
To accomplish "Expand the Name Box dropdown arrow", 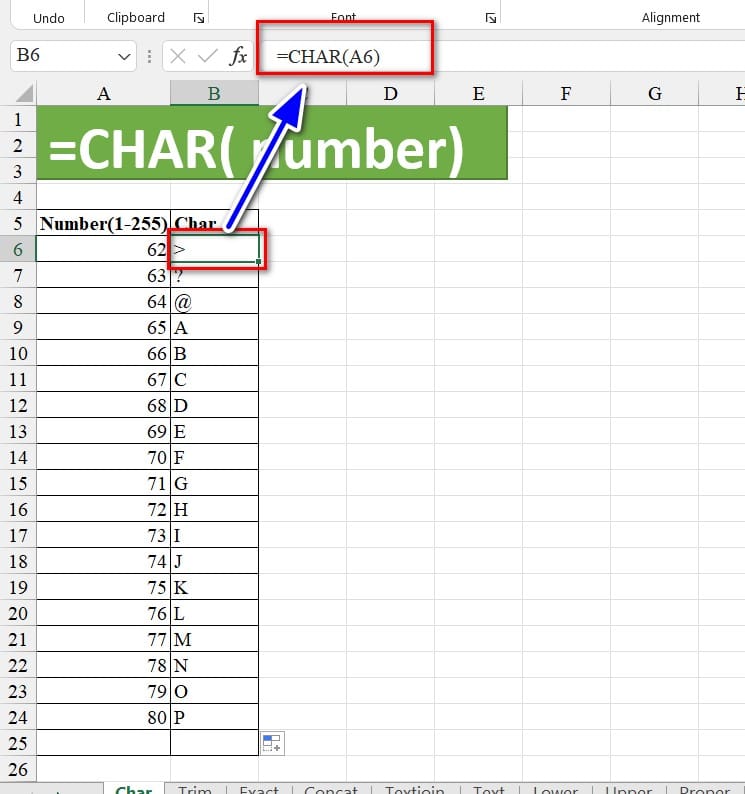I will coord(125,56).
